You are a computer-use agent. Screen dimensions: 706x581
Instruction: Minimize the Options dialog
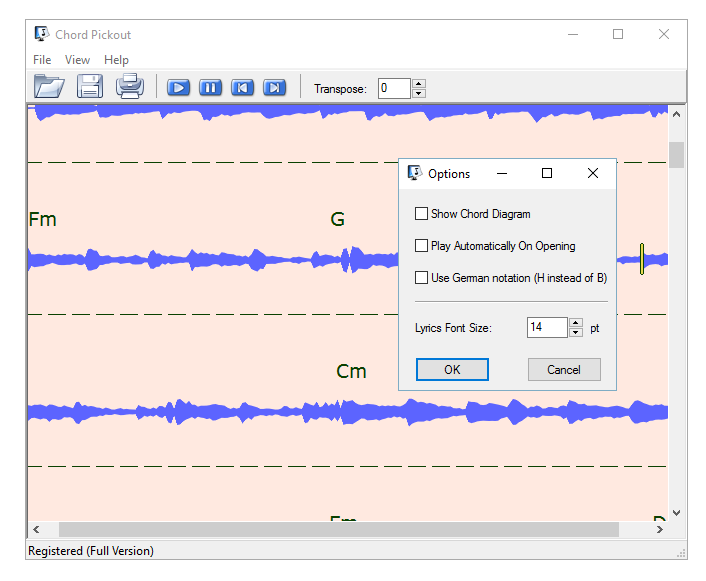[502, 173]
